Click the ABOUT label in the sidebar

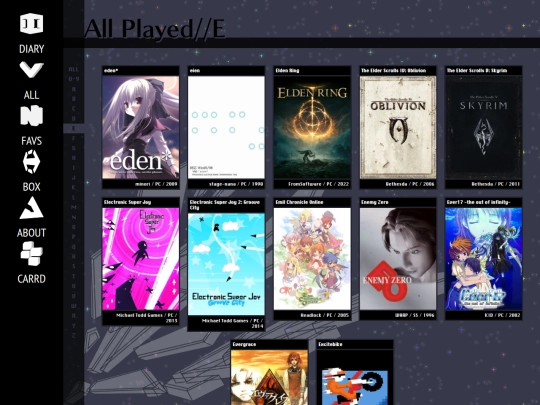31,233
